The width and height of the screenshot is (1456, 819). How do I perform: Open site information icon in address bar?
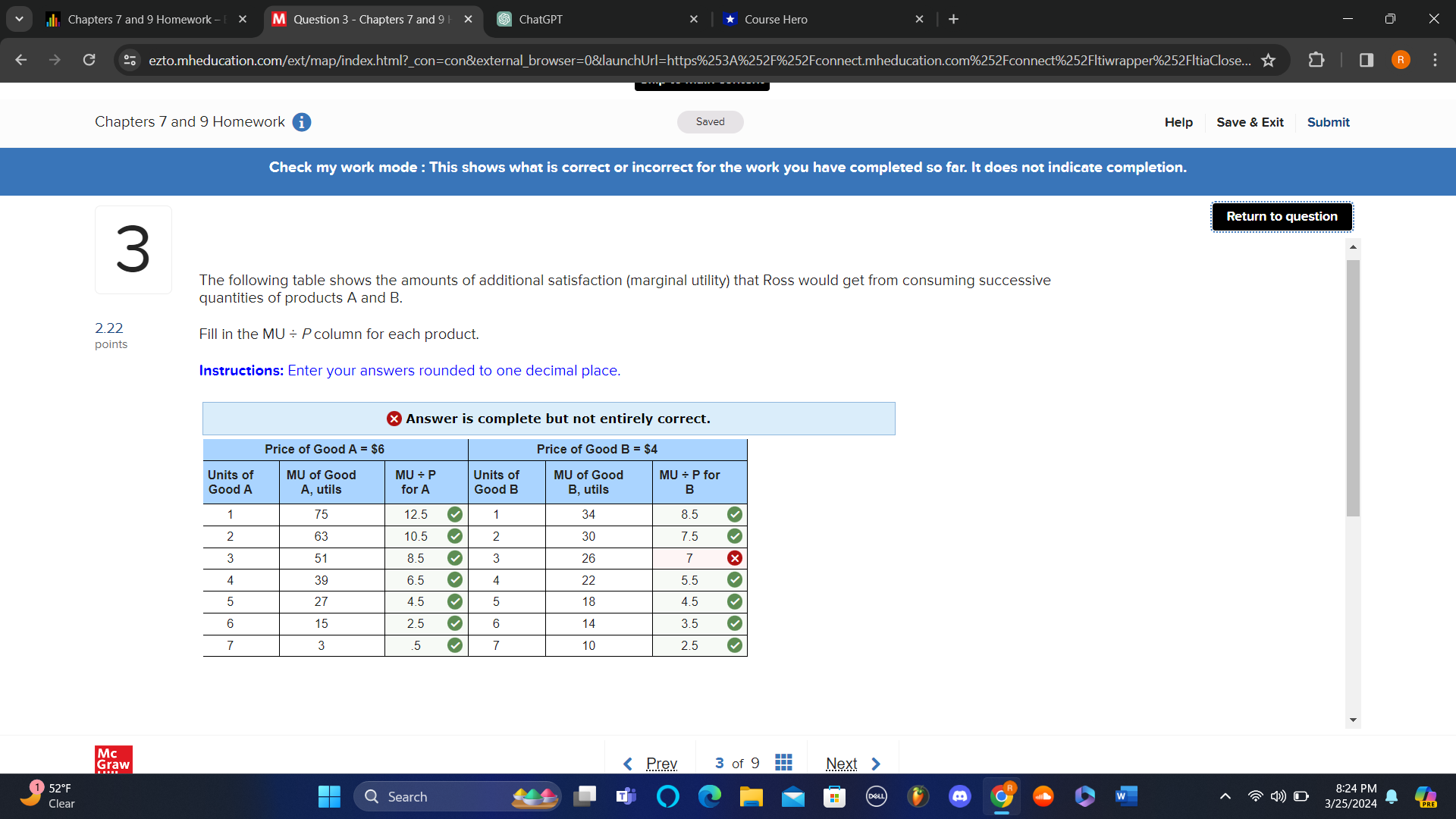point(130,60)
